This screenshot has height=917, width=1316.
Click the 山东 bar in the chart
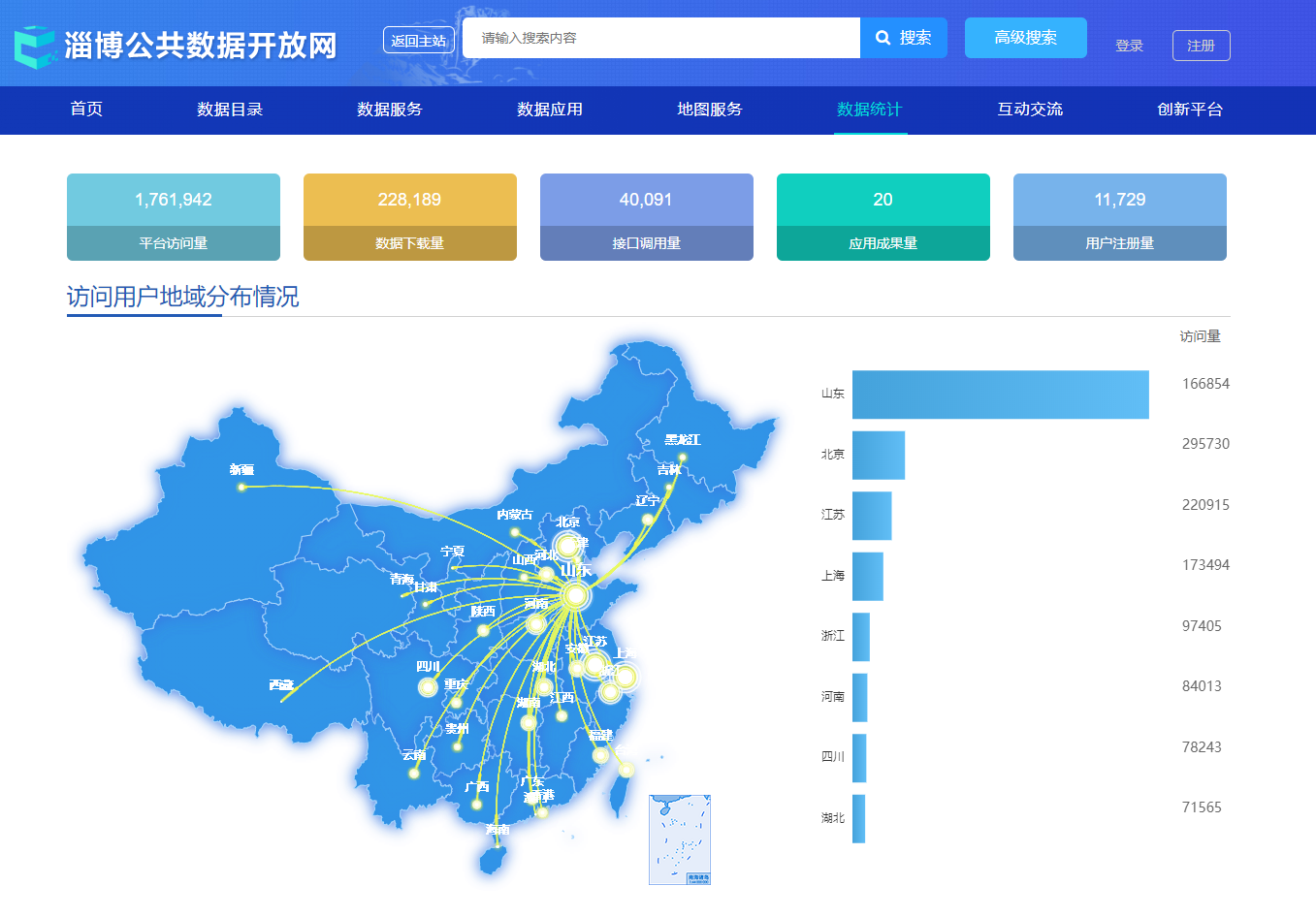click(1000, 395)
